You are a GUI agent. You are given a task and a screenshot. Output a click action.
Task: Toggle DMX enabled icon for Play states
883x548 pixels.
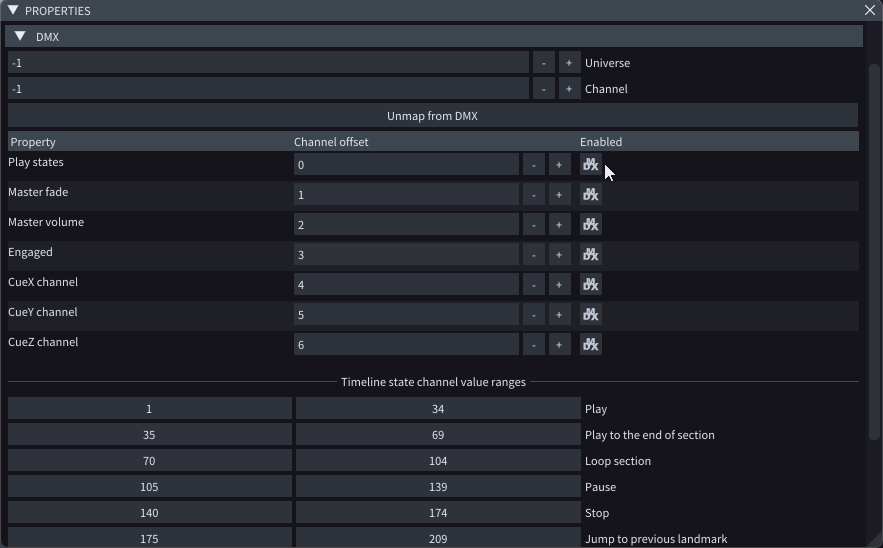point(590,165)
